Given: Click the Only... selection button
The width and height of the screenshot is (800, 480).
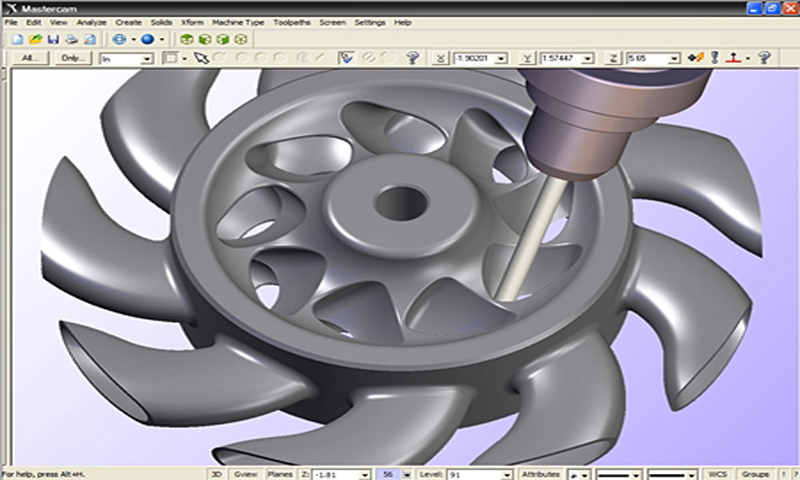Looking at the screenshot, I should point(73,58).
